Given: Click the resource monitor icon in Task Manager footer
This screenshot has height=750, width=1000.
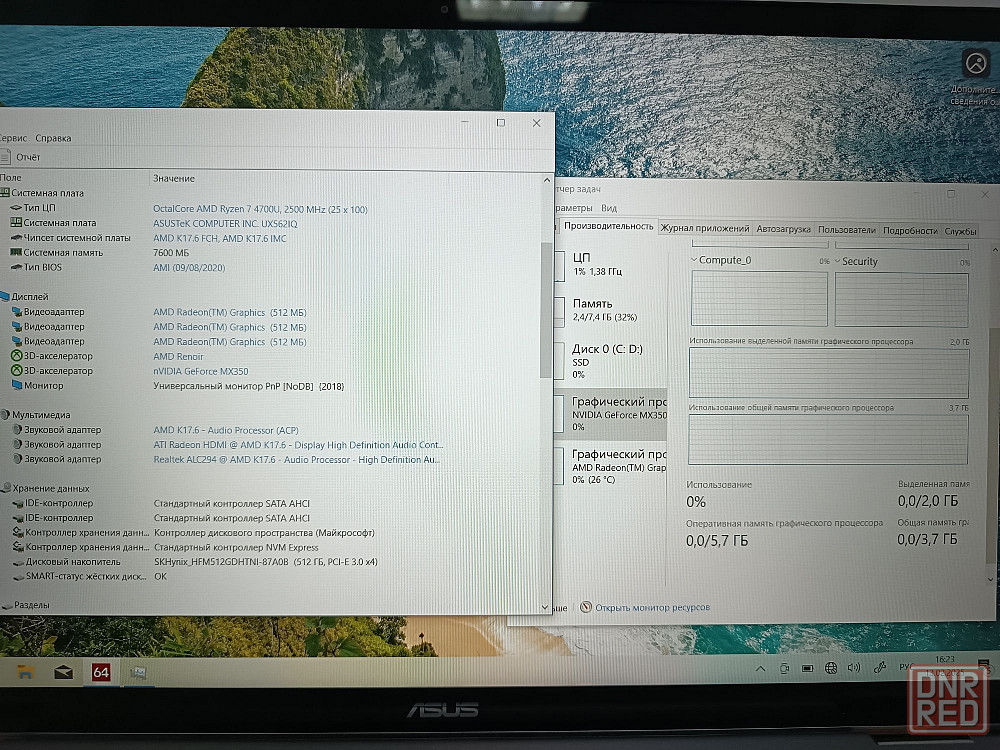Looking at the screenshot, I should coord(585,607).
